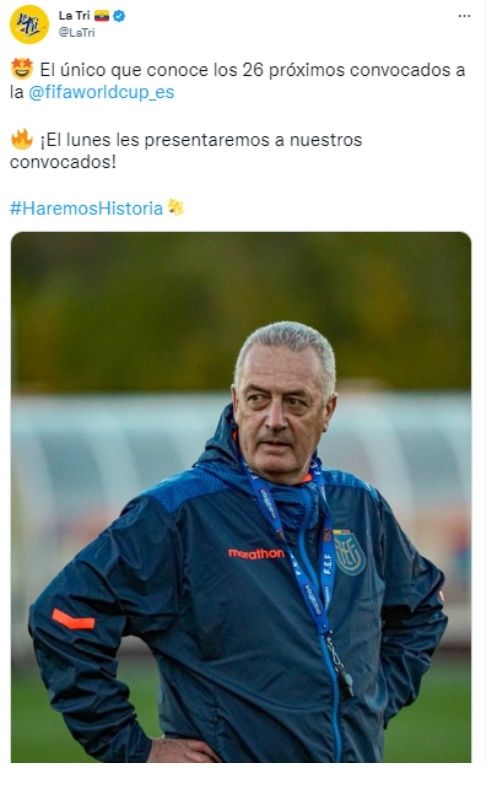Click the fire emoji before "El lunes"

[21, 139]
